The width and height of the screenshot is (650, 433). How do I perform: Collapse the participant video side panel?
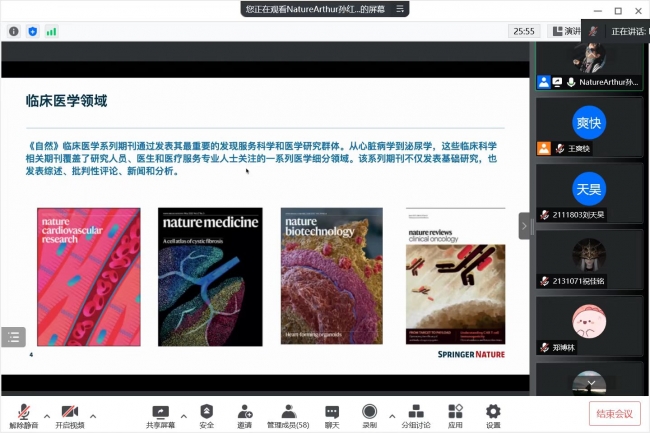tap(524, 226)
